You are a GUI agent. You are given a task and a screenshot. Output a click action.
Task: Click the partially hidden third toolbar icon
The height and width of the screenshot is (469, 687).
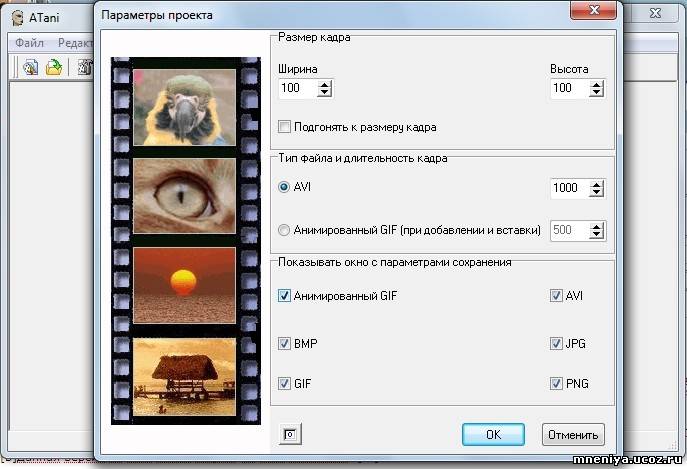85,68
